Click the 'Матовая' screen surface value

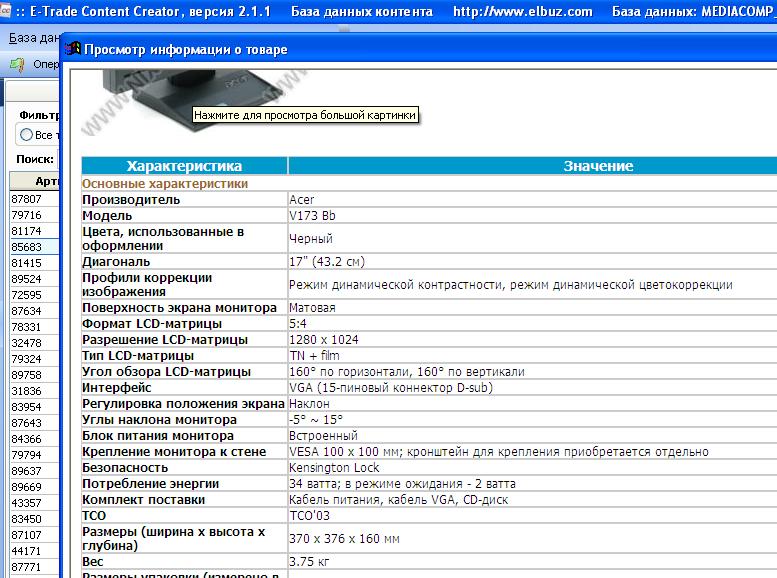pyautogui.click(x=313, y=308)
